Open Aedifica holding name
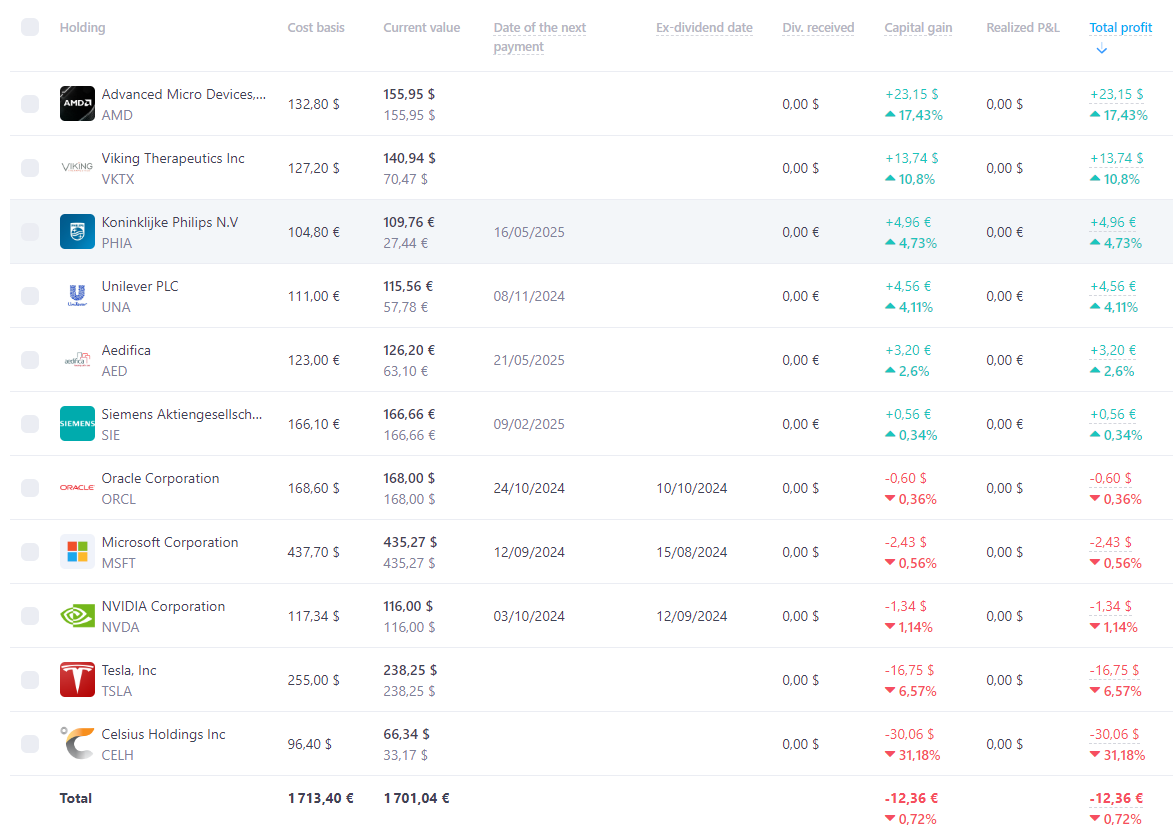1173x839 pixels. [126, 350]
